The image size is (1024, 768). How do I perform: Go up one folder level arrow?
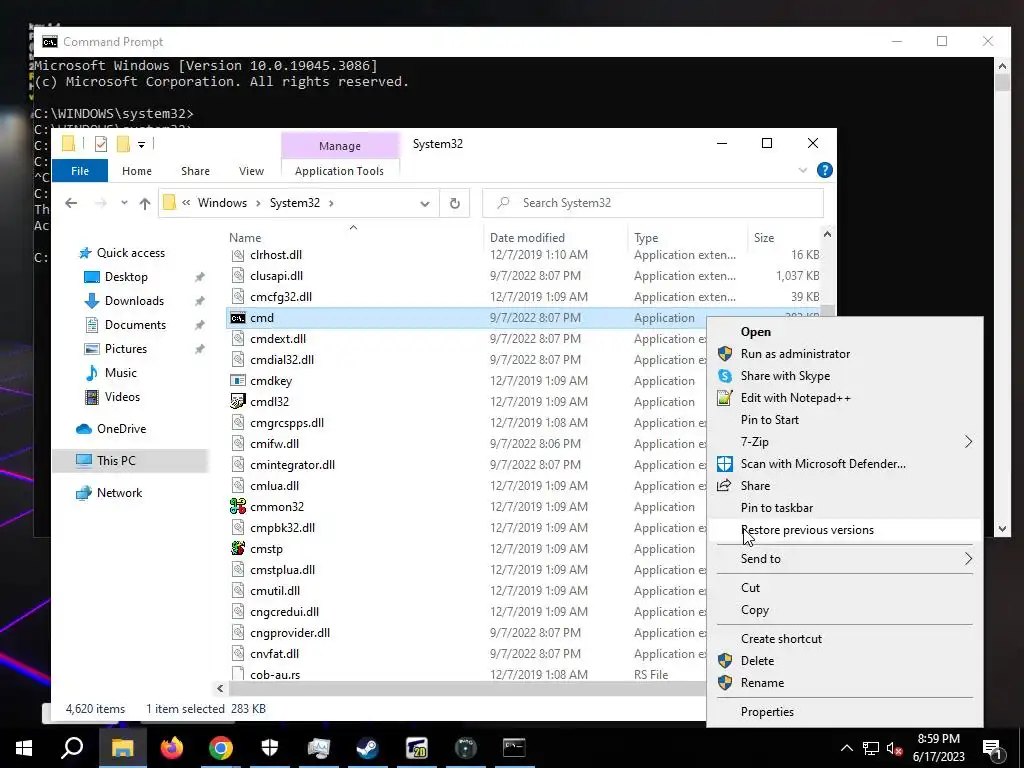point(145,203)
